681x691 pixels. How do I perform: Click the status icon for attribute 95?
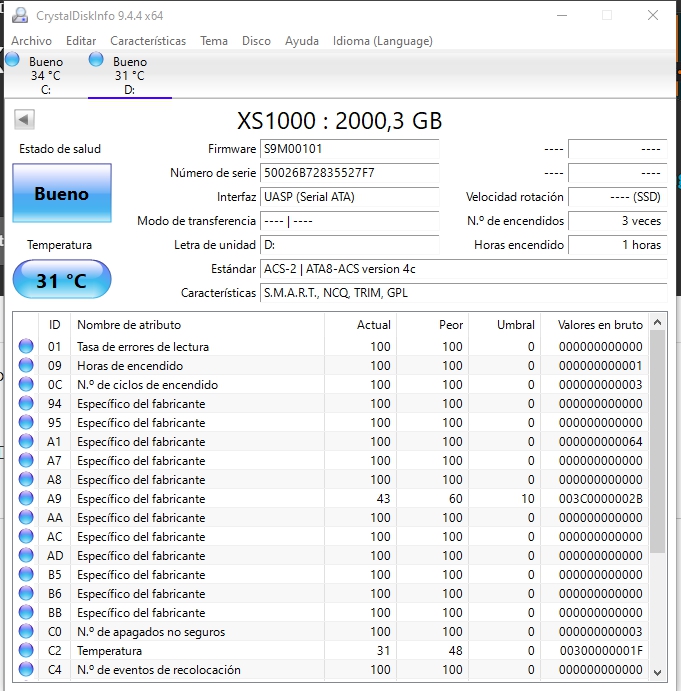click(26, 422)
